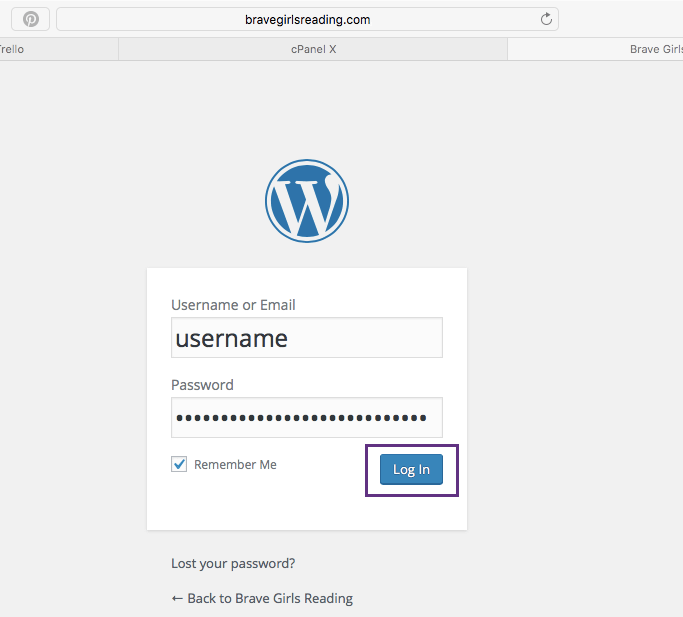Open the "Lost your password?" link

(x=233, y=563)
